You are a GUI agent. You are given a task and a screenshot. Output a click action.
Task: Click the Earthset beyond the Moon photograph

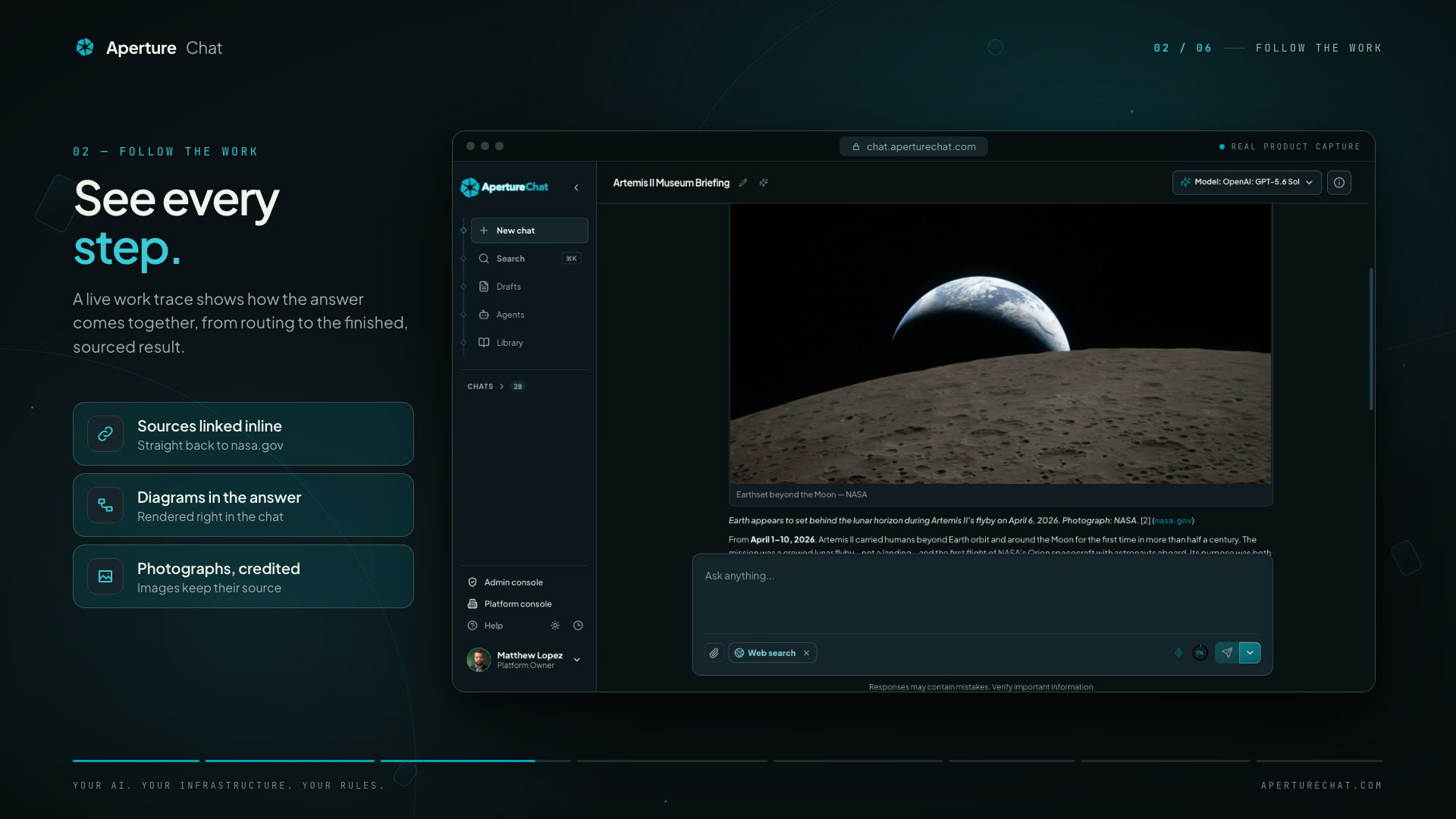pyautogui.click(x=1000, y=344)
